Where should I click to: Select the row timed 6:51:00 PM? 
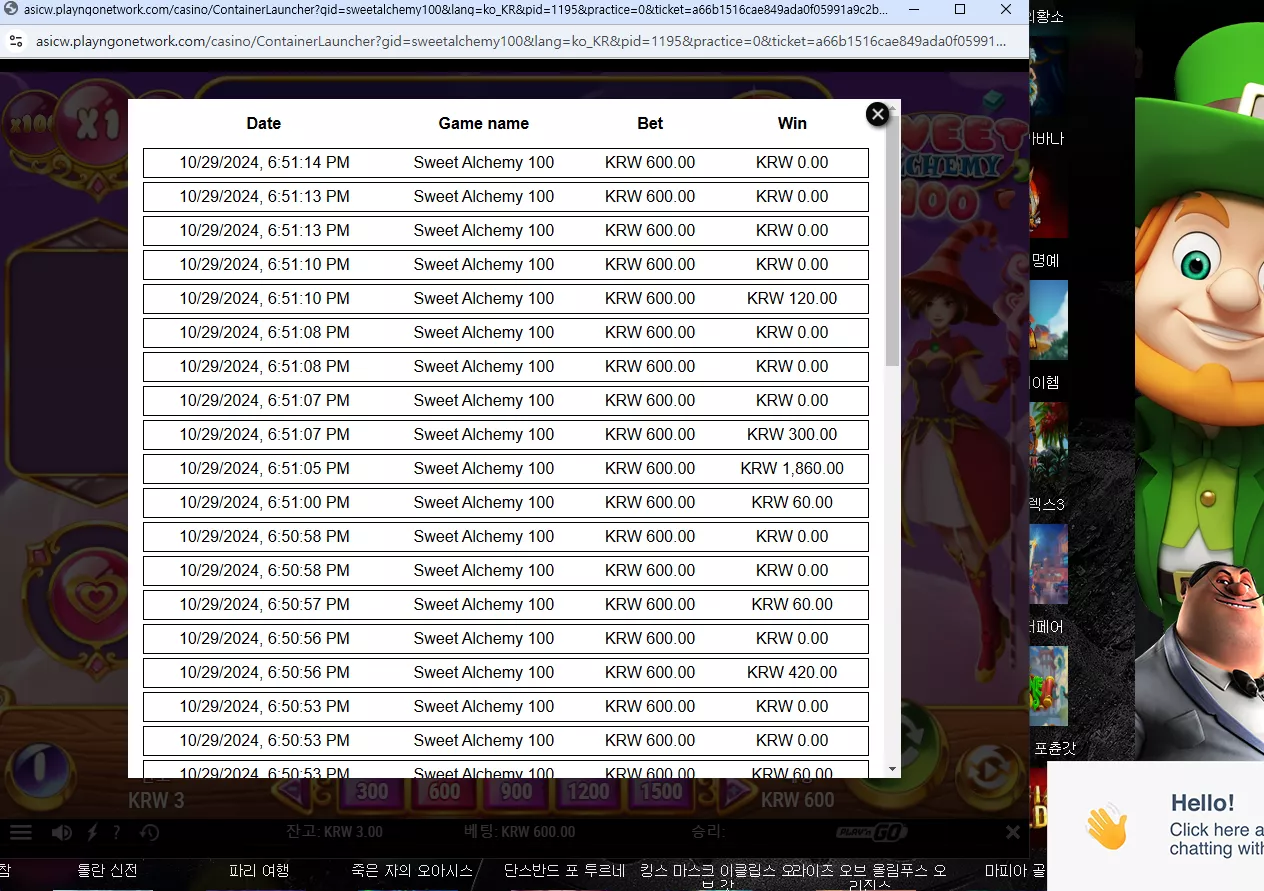click(x=506, y=503)
